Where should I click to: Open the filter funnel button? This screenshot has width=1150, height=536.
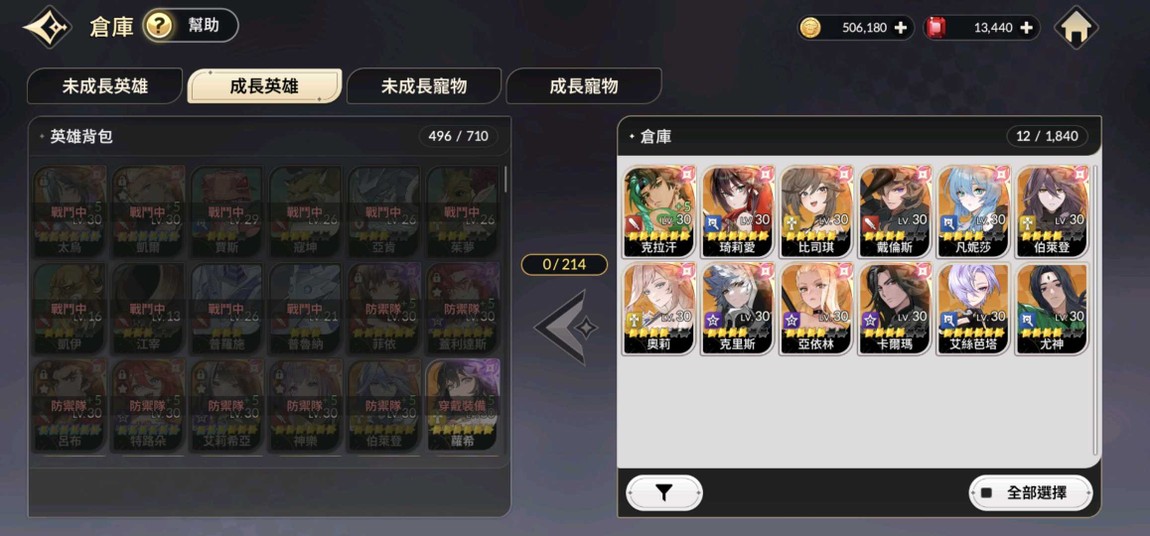coord(664,493)
